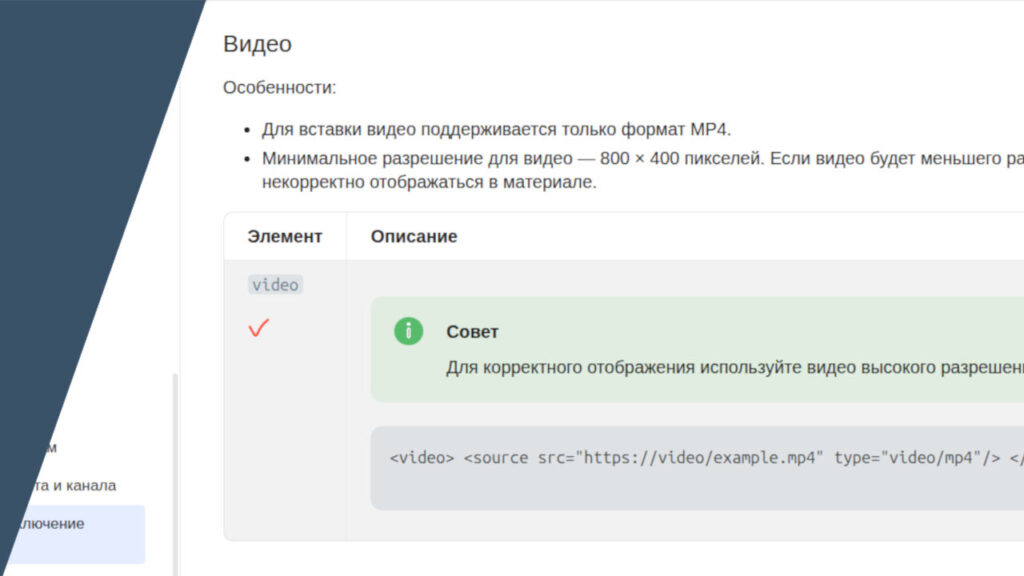Click the Совет tip title
The width and height of the screenshot is (1024, 576).
click(472, 331)
